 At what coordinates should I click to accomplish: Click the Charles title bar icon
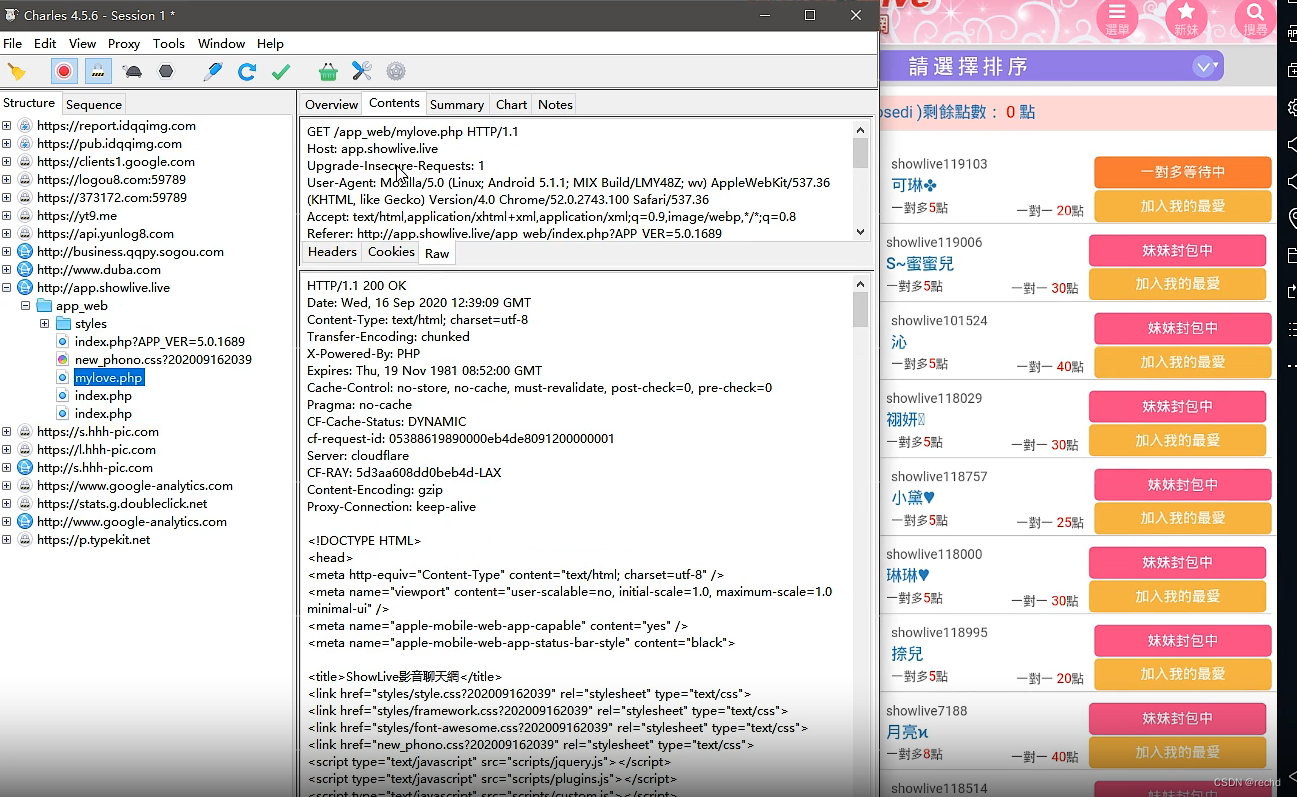coord(11,15)
